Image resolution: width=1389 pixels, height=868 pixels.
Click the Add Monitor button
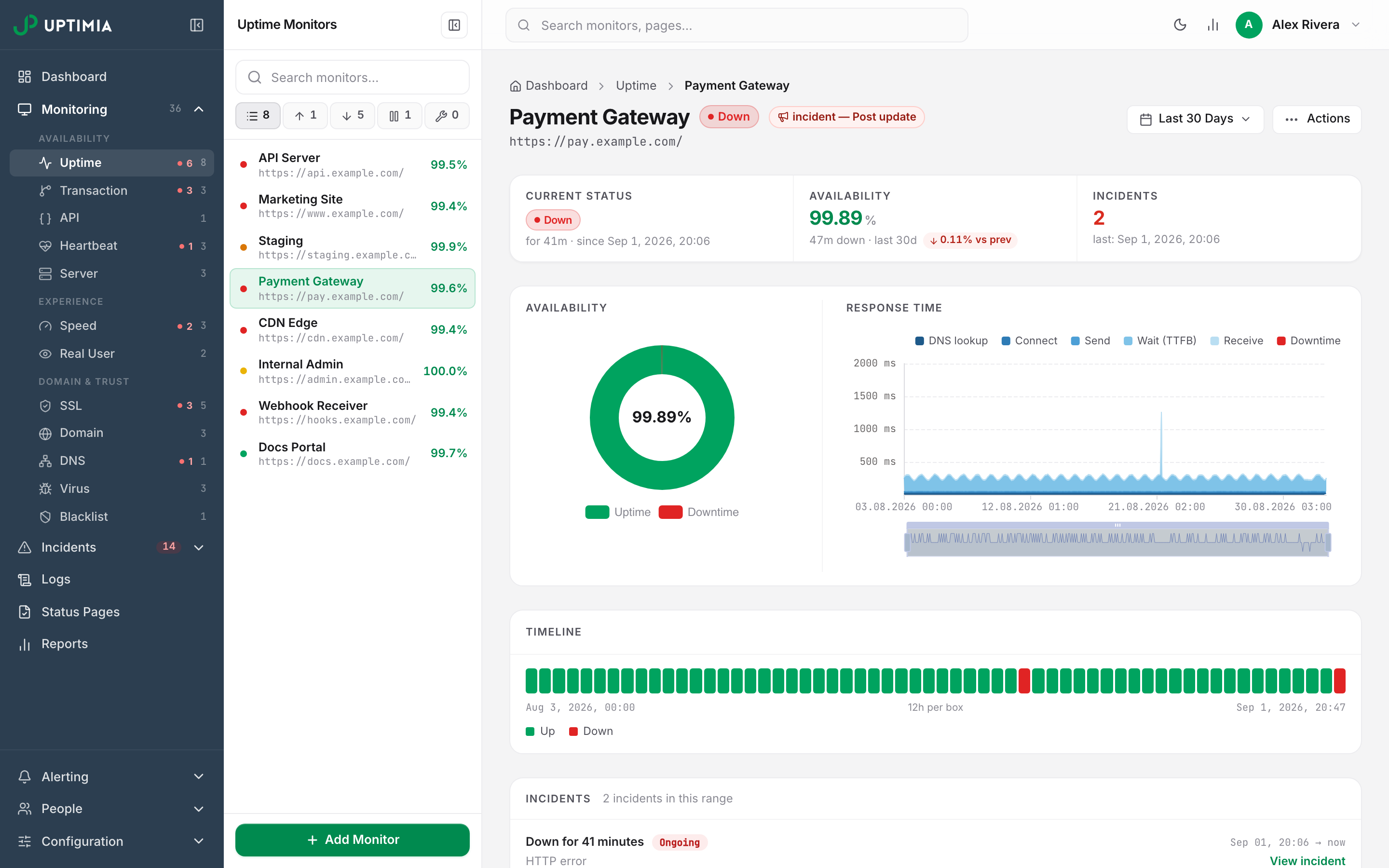(353, 840)
